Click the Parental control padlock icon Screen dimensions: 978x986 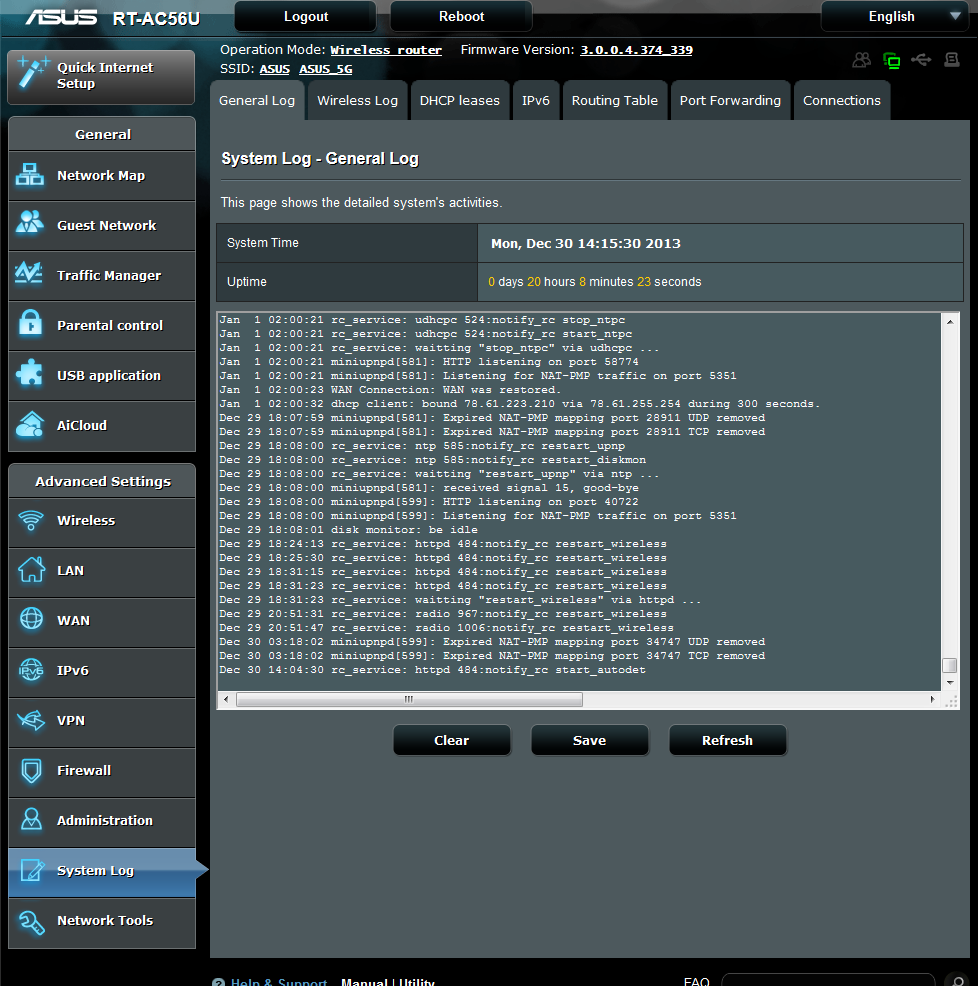tap(30, 323)
